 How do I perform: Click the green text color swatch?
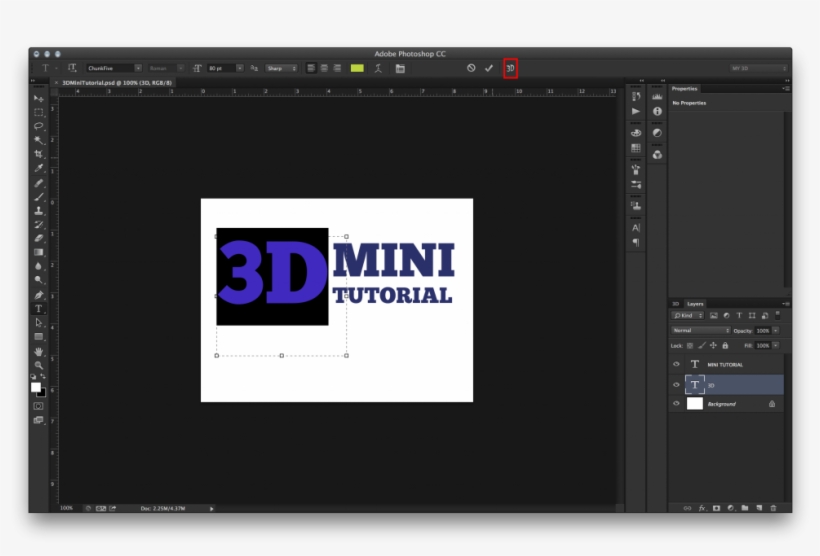pyautogui.click(x=357, y=69)
